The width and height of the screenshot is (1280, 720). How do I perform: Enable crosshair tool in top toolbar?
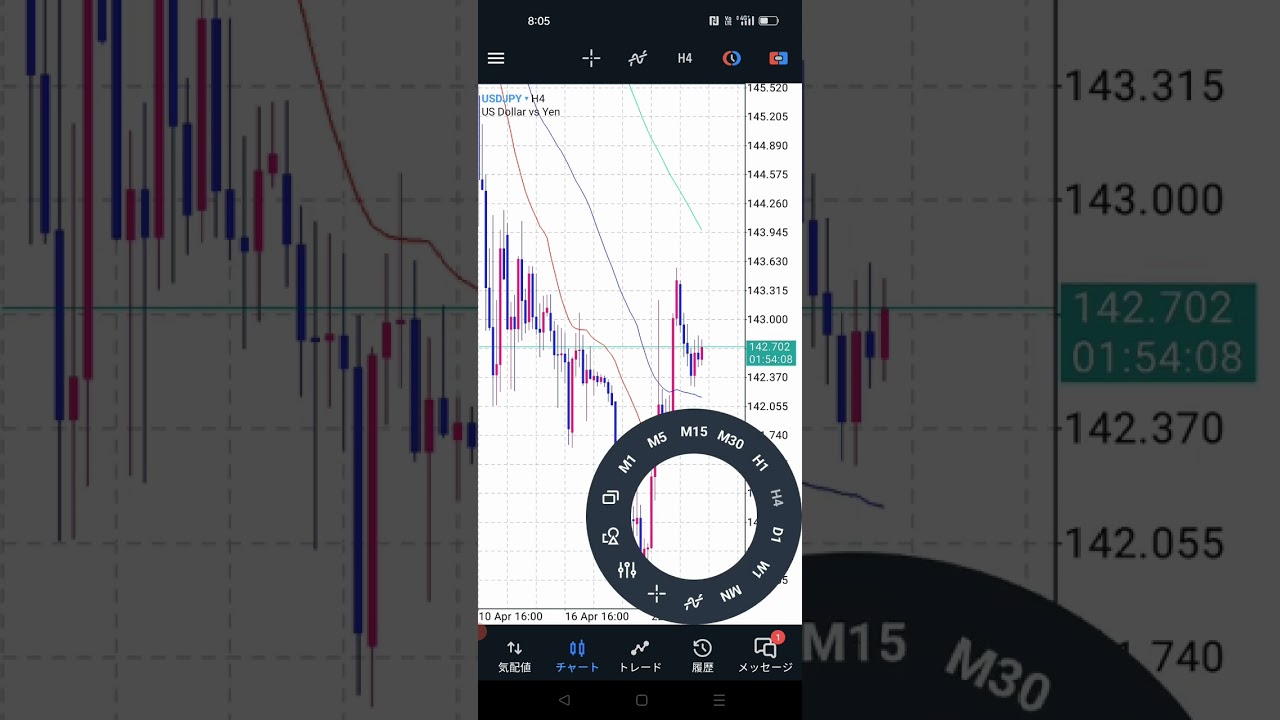[591, 58]
